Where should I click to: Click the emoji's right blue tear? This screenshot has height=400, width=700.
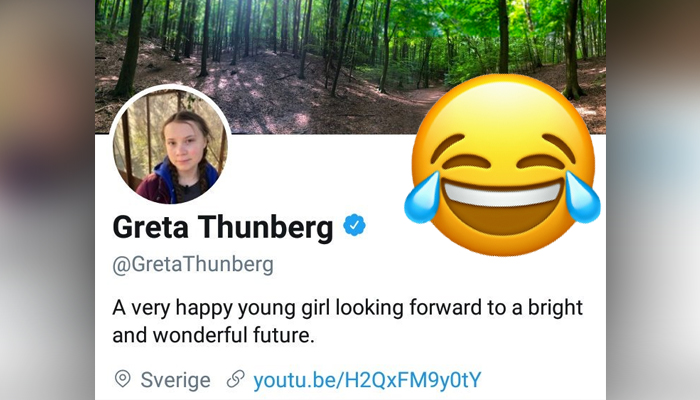coord(583,197)
